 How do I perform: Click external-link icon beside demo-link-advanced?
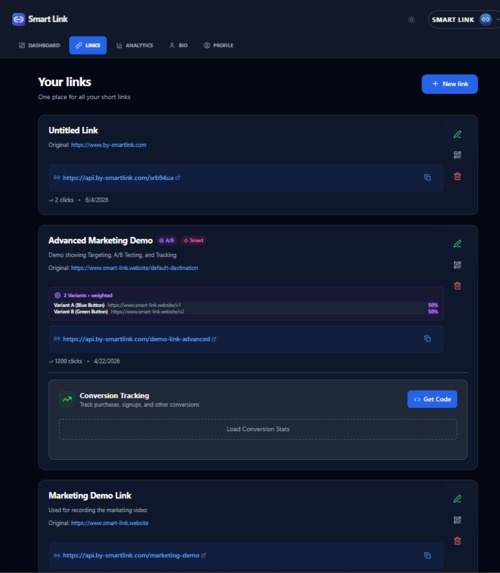(214, 339)
